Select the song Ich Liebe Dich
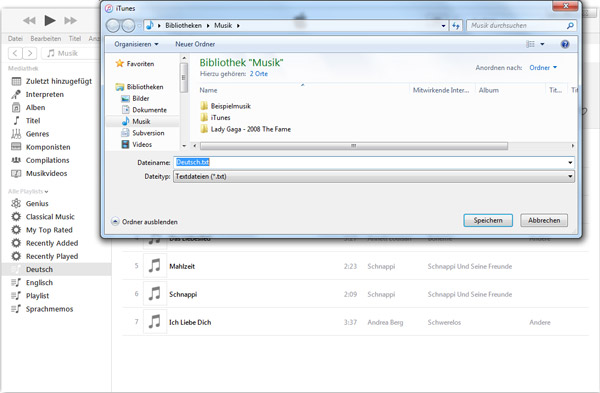600x393 pixels. tap(190, 322)
